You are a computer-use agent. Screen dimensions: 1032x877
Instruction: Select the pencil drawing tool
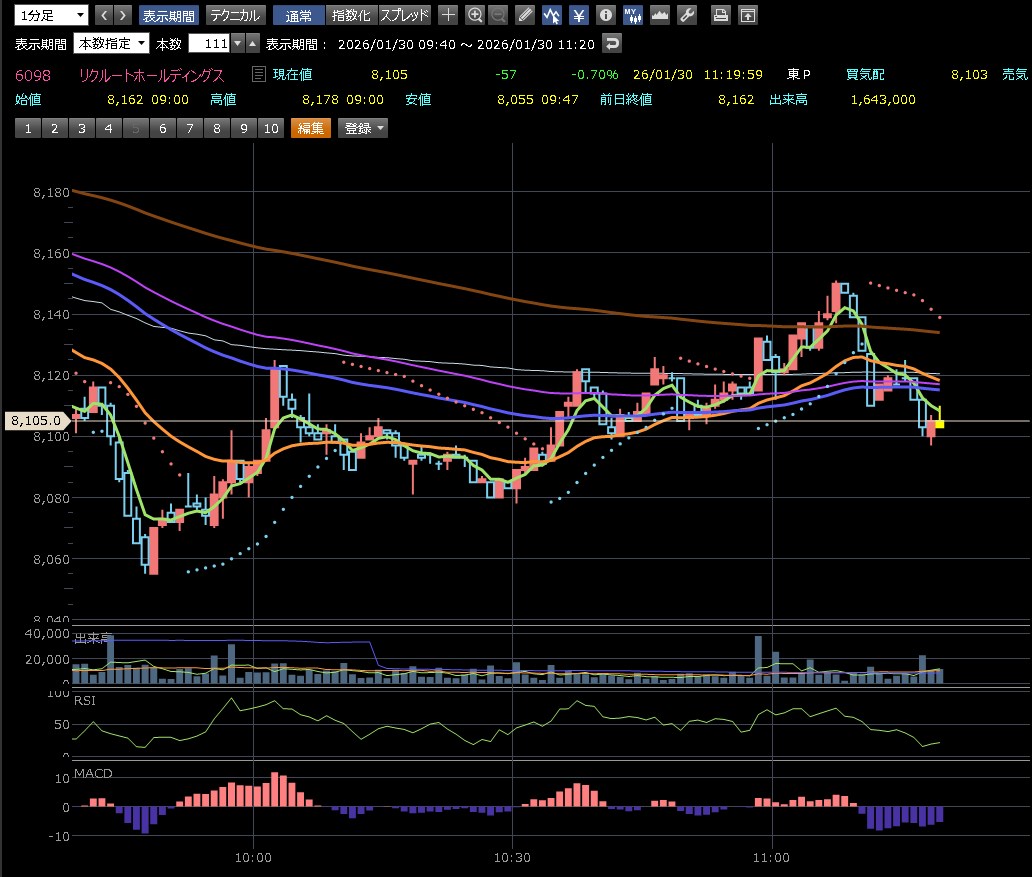526,15
